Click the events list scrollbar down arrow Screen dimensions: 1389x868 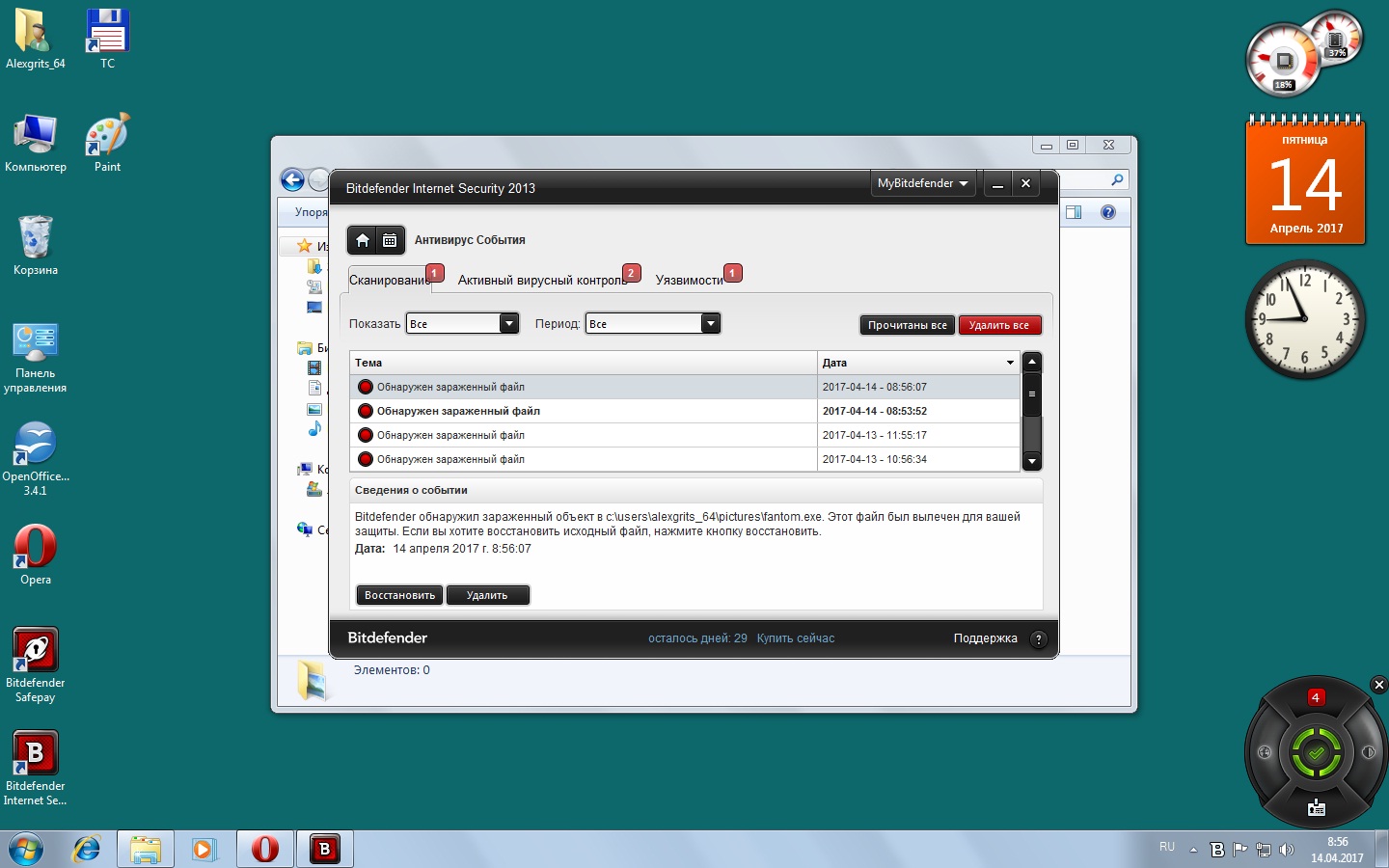click(x=1032, y=461)
